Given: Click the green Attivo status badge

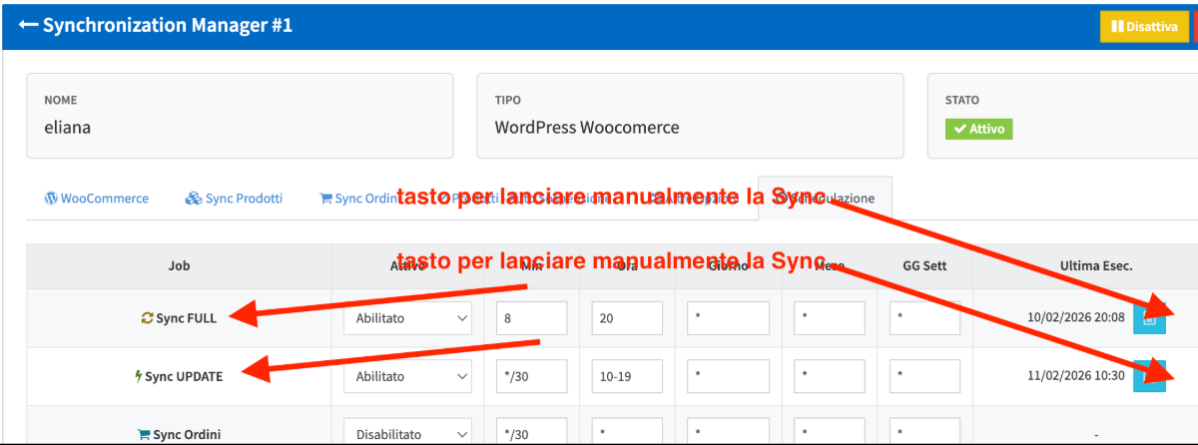Looking at the screenshot, I should pyautogui.click(x=979, y=129).
